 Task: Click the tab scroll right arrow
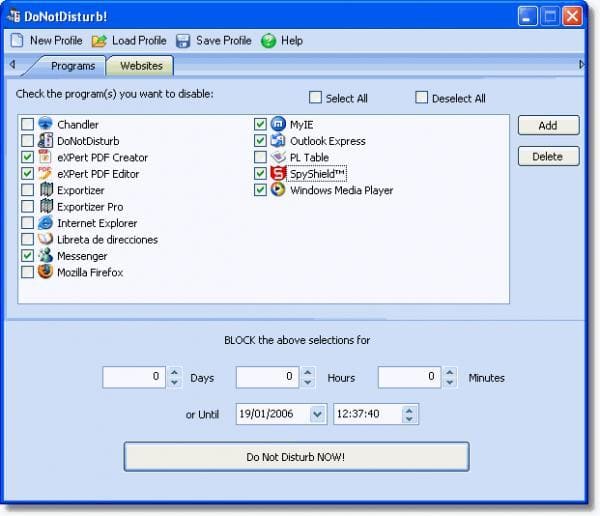click(x=581, y=64)
